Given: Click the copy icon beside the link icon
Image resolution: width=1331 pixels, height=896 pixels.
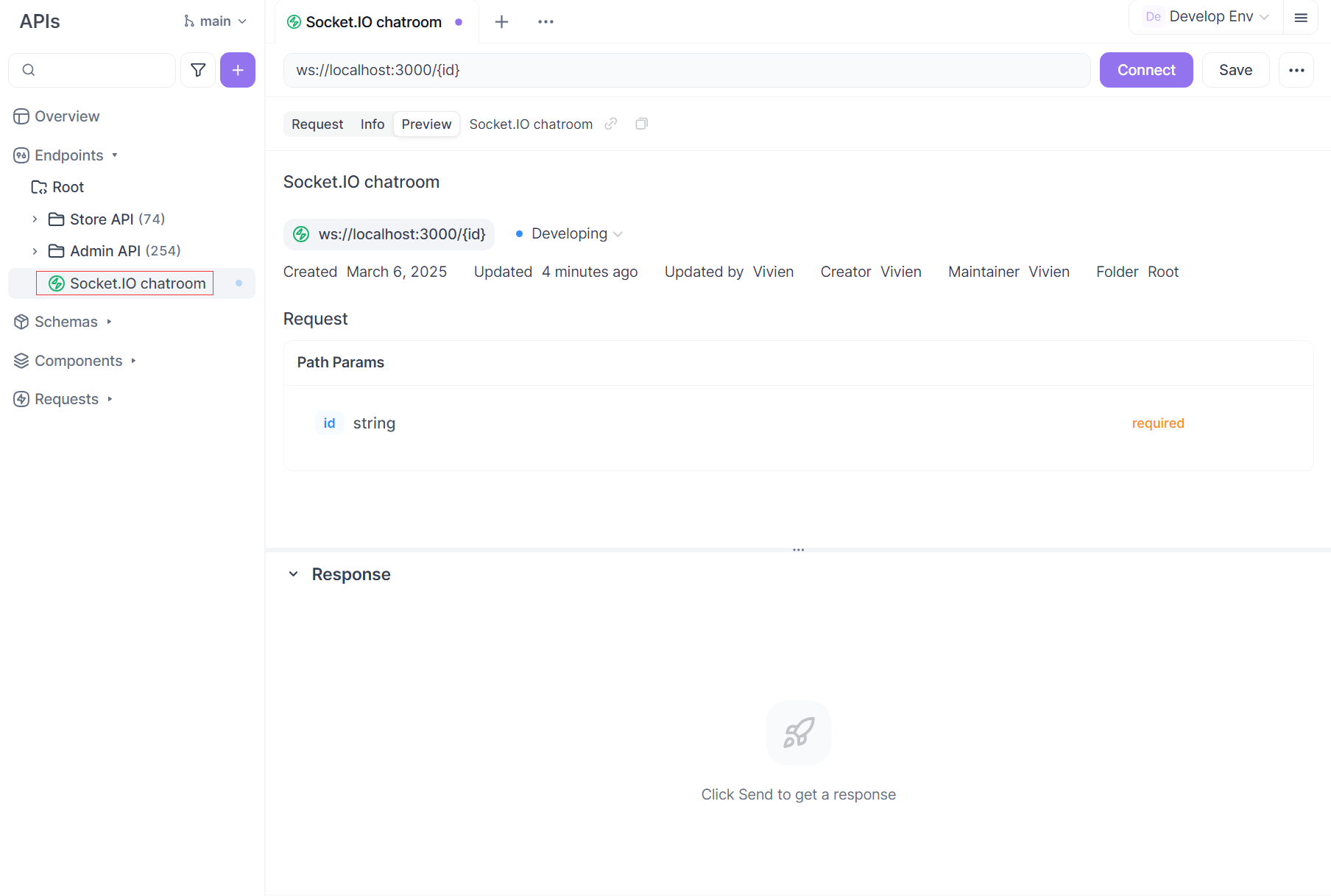Looking at the screenshot, I should coord(641,124).
